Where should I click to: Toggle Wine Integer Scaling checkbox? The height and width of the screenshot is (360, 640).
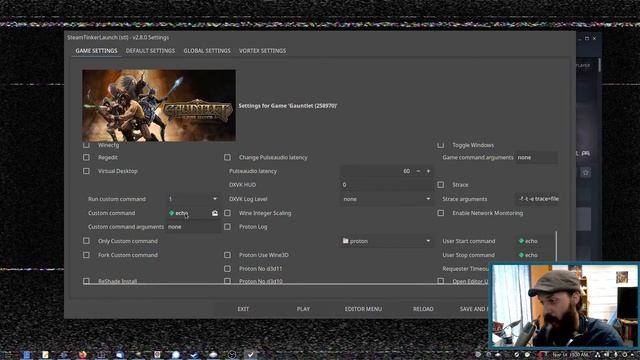pyautogui.click(x=227, y=213)
